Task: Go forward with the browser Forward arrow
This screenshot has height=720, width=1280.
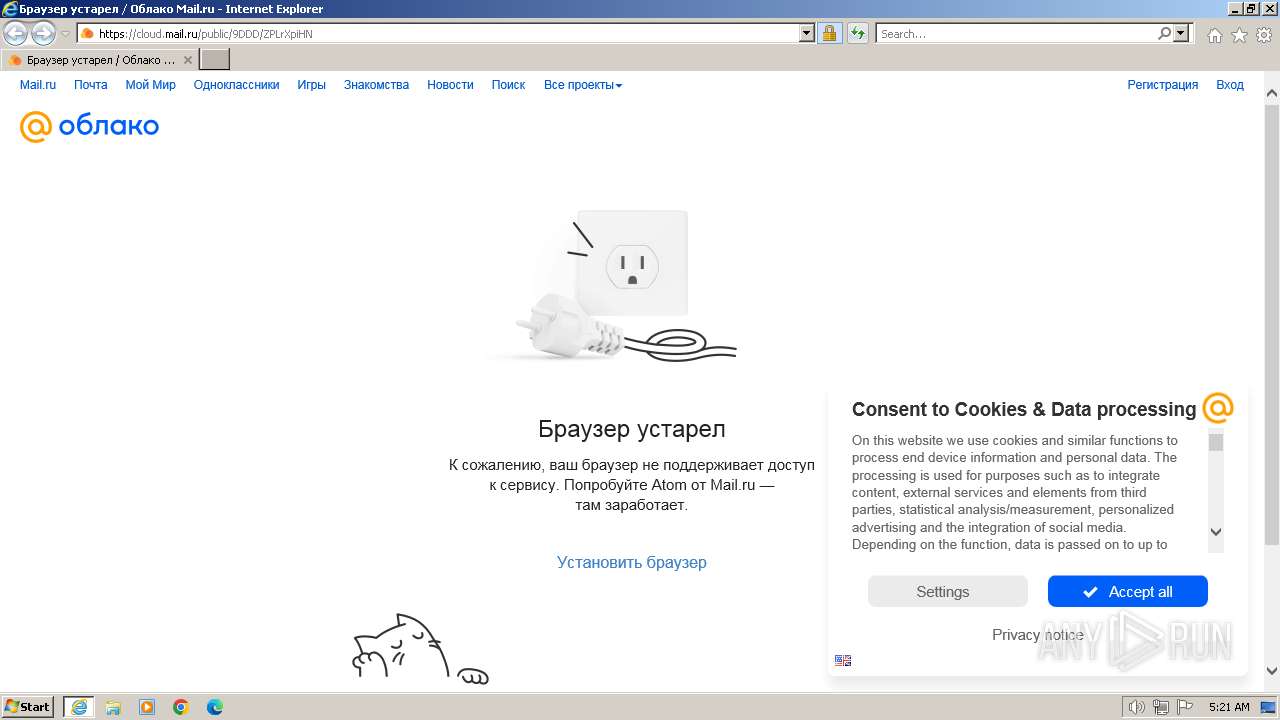Action: click(43, 33)
